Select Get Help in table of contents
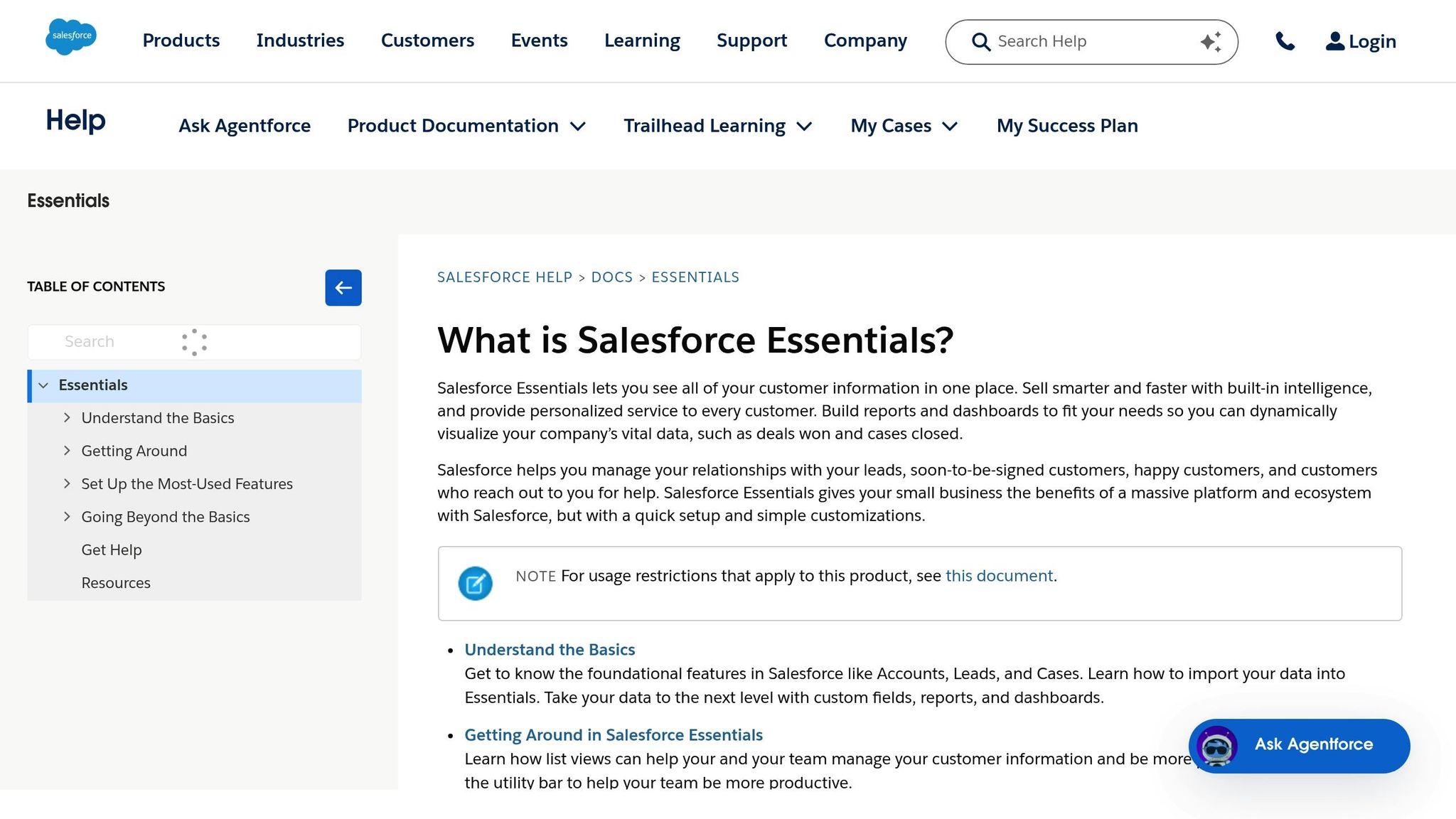Image resolution: width=1456 pixels, height=819 pixels. pos(112,550)
